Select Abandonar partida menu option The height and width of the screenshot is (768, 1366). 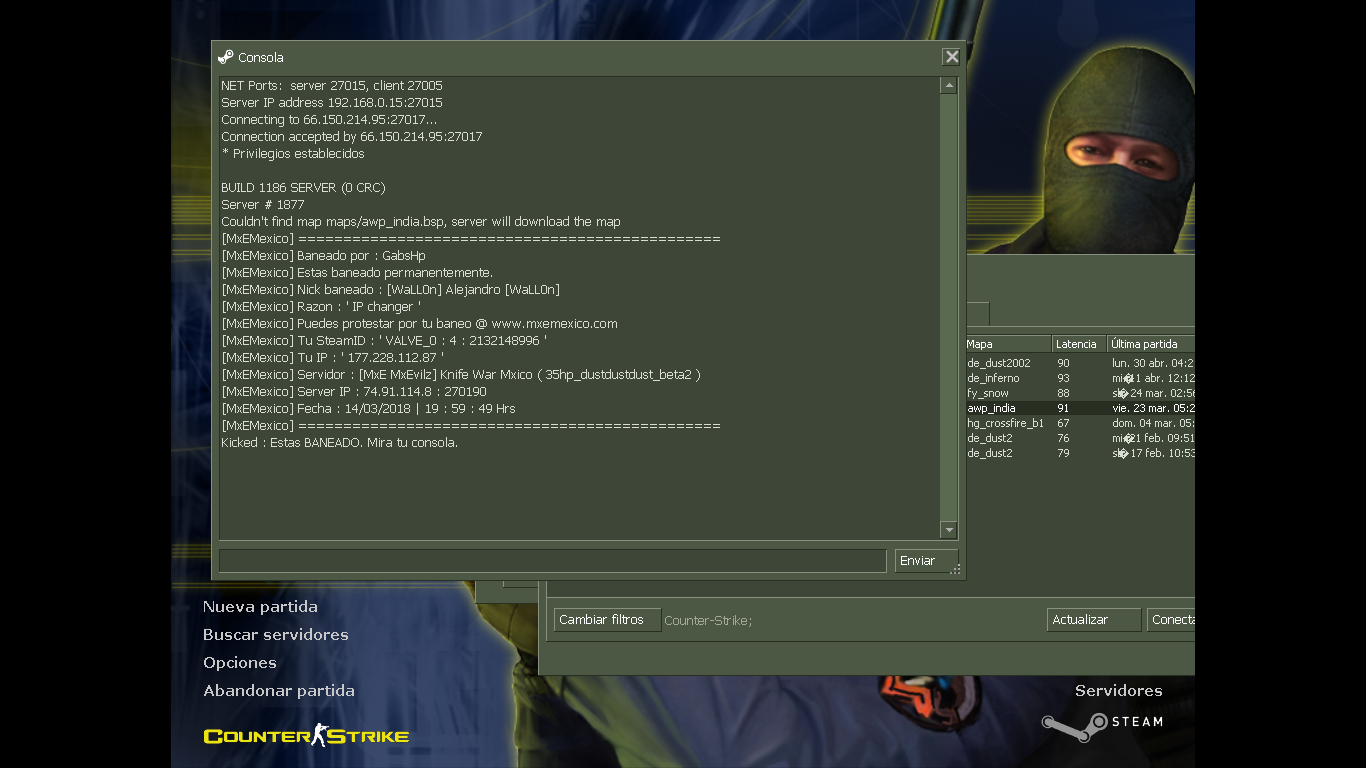(x=279, y=691)
